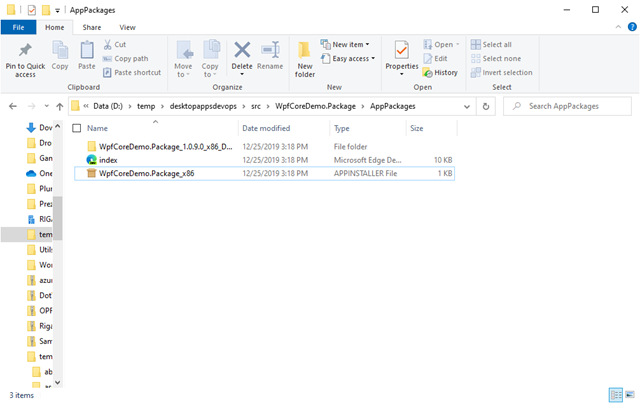This screenshot has height=403, width=640.
Task: Sort by Date modified column
Action: click(266, 128)
